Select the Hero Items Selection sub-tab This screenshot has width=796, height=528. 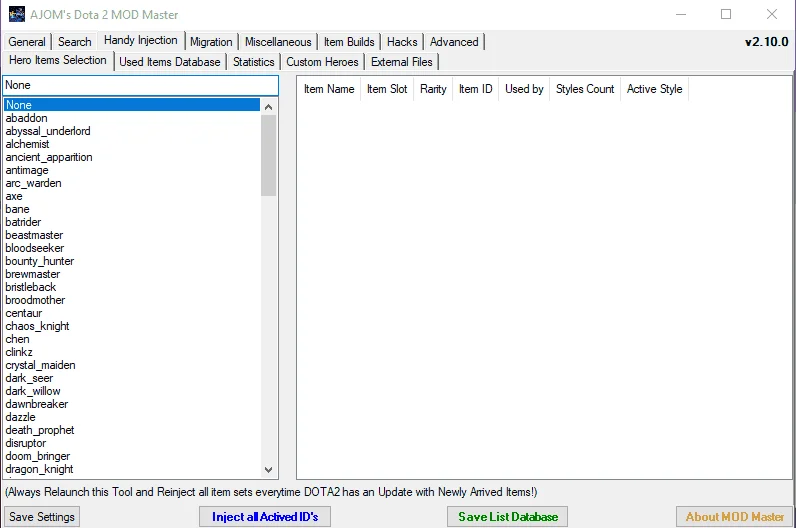click(x=58, y=60)
